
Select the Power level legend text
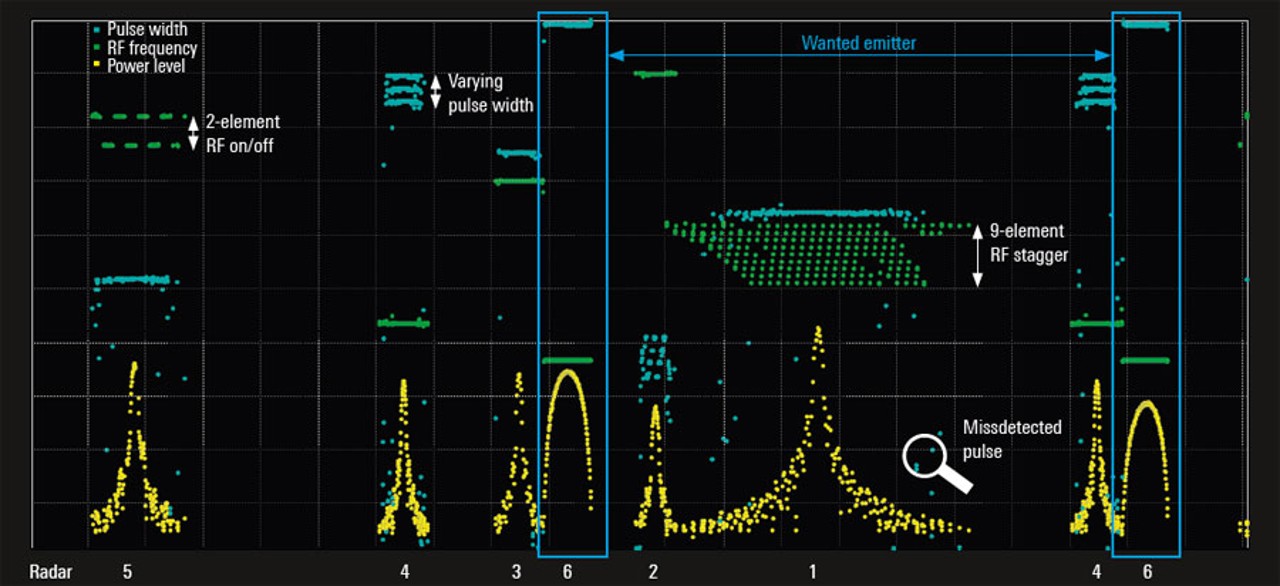tap(146, 66)
